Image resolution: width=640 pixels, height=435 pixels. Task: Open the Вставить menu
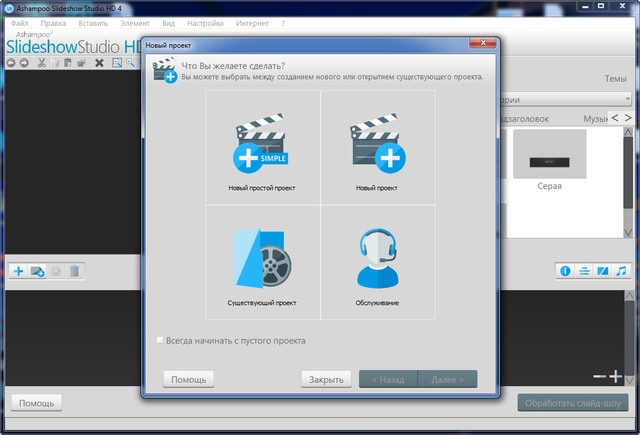pos(93,23)
